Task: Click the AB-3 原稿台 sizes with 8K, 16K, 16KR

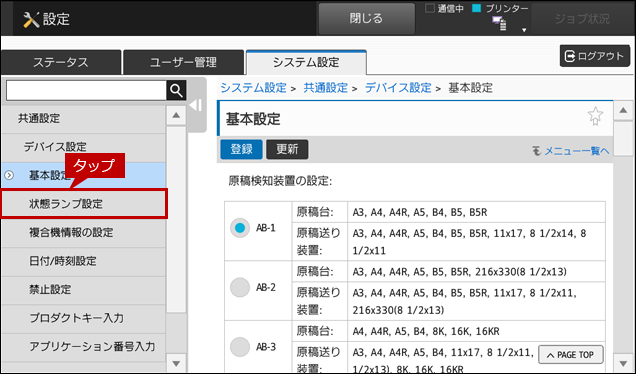Action: (426, 331)
